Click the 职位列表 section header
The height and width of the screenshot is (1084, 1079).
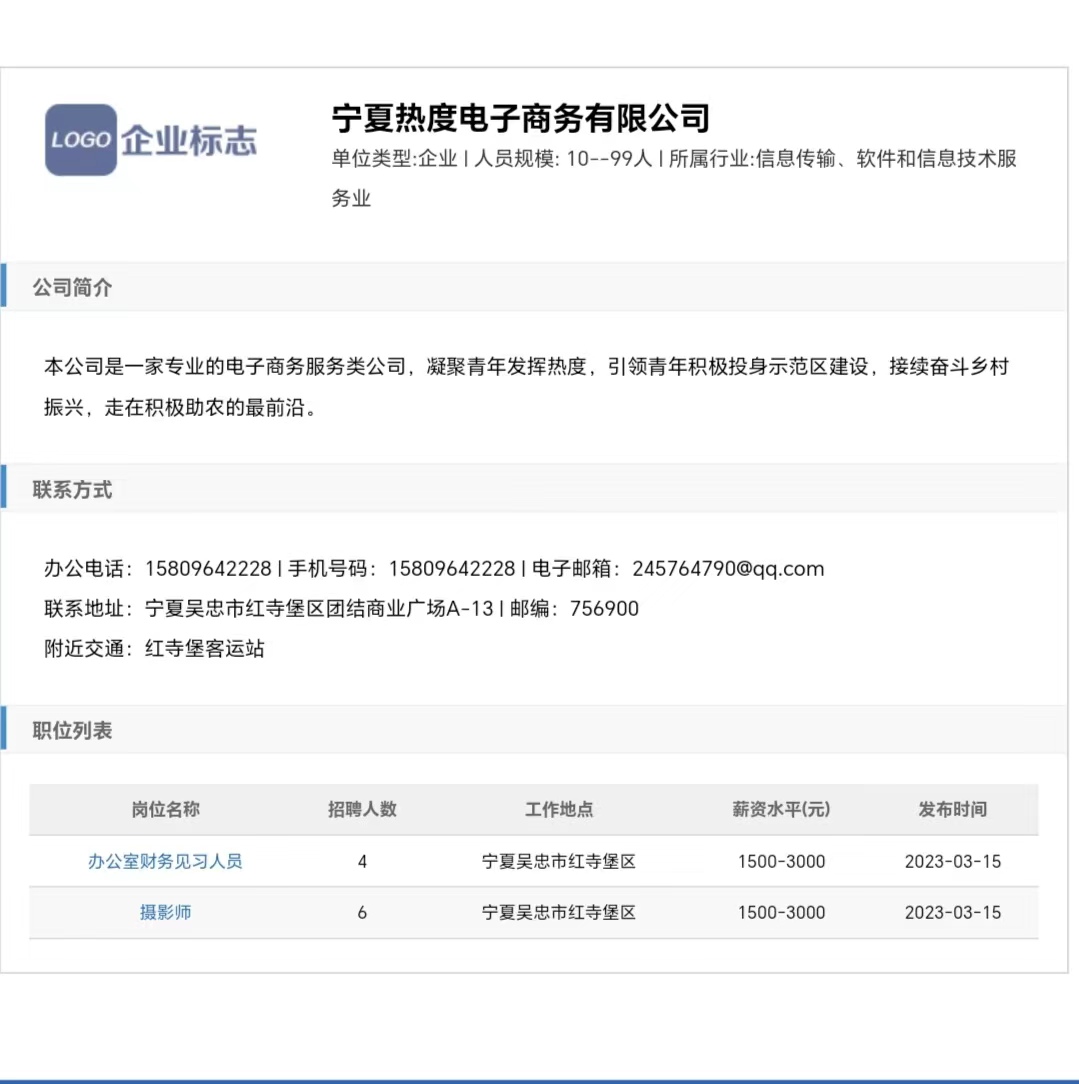click(73, 731)
